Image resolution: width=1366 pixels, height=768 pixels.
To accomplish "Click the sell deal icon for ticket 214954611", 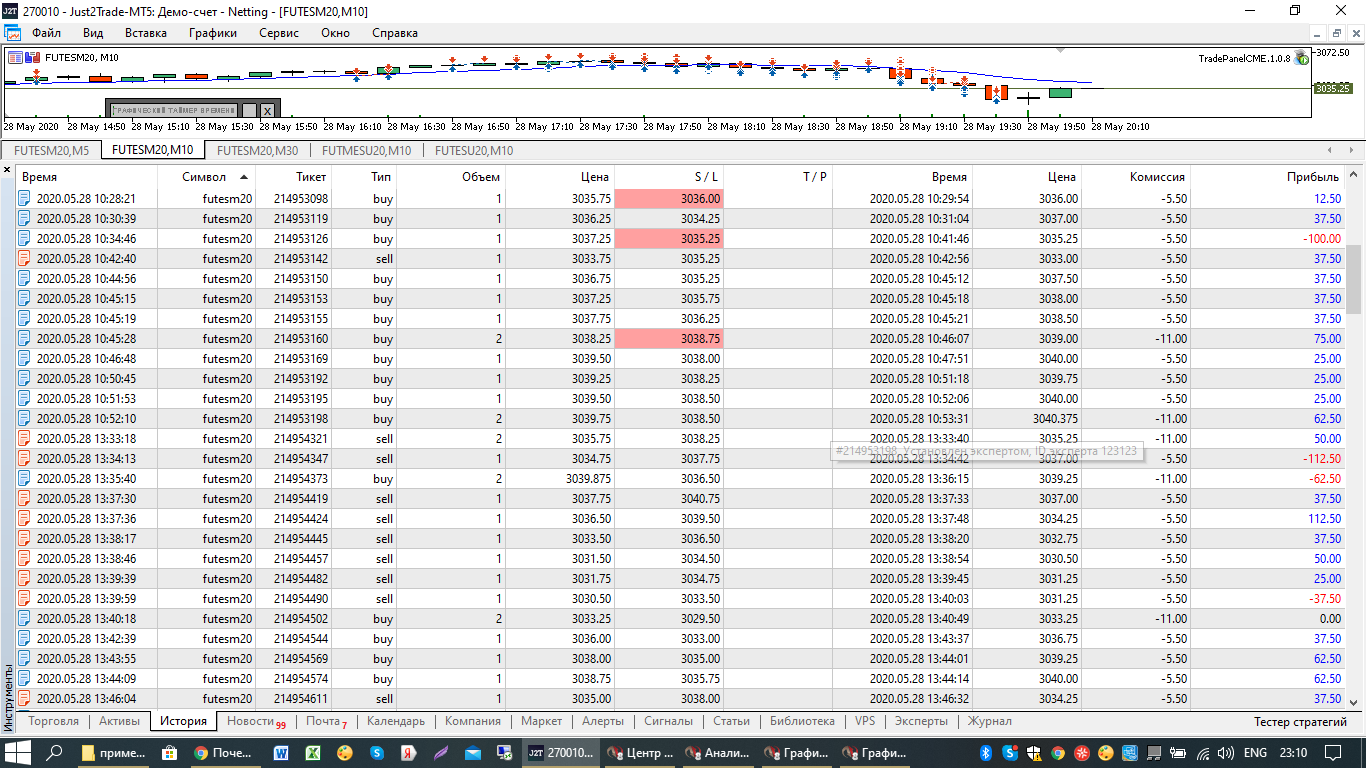I will tap(24, 699).
